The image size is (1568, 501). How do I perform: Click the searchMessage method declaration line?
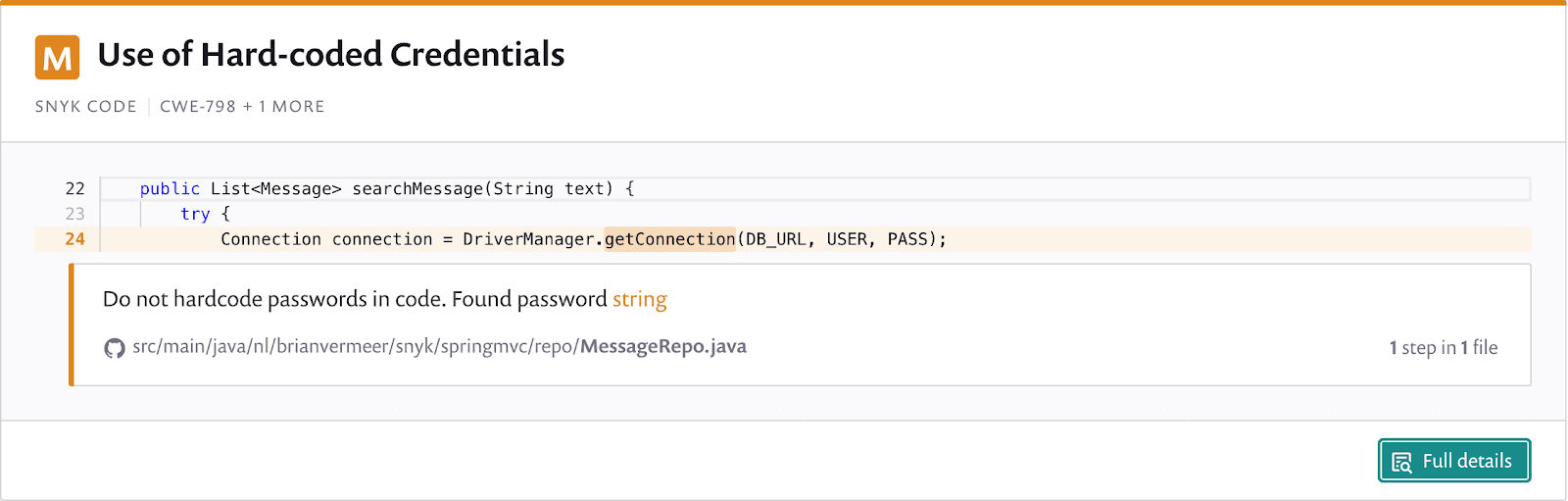[x=387, y=188]
